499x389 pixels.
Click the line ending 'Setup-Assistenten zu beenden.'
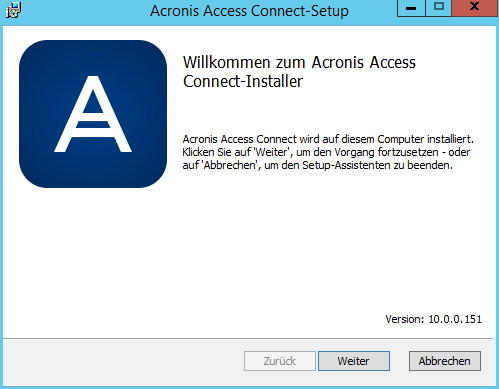[x=318, y=165]
